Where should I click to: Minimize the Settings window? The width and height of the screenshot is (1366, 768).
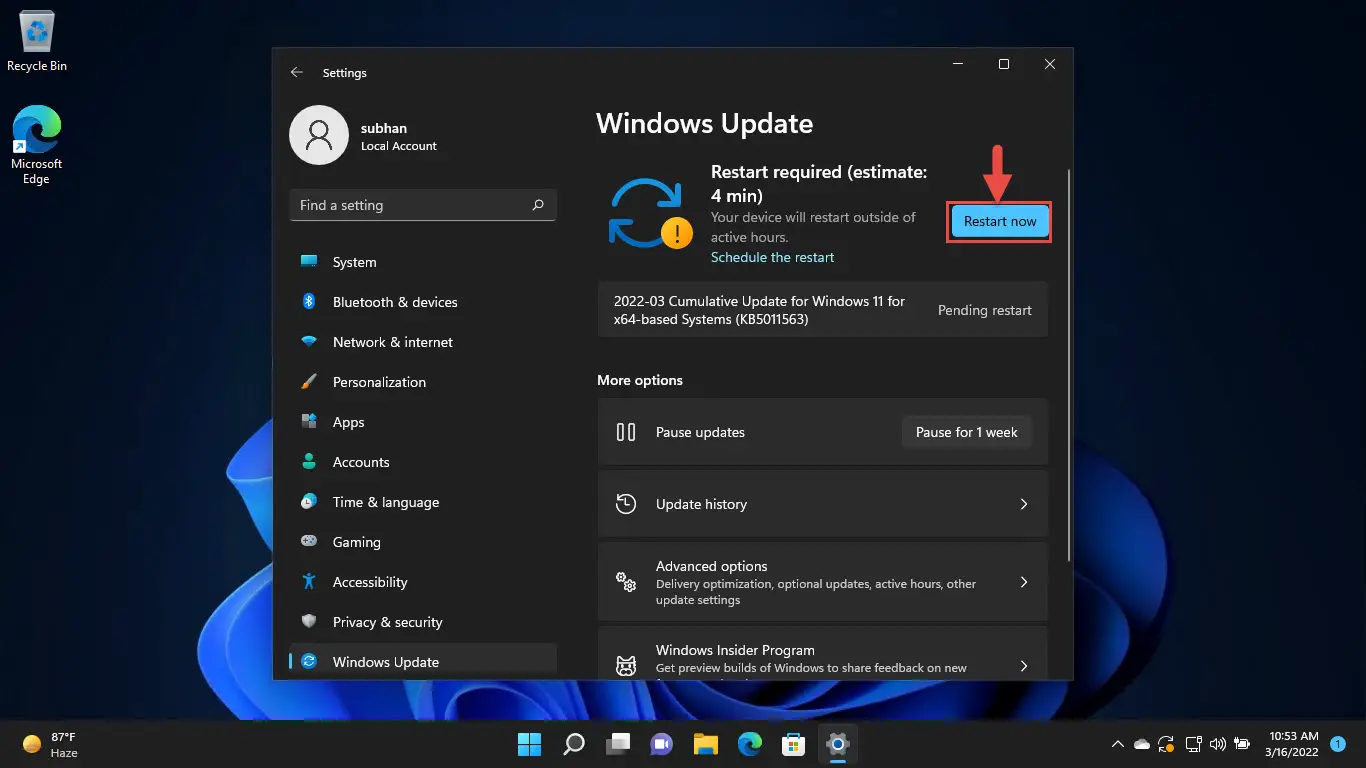click(958, 64)
